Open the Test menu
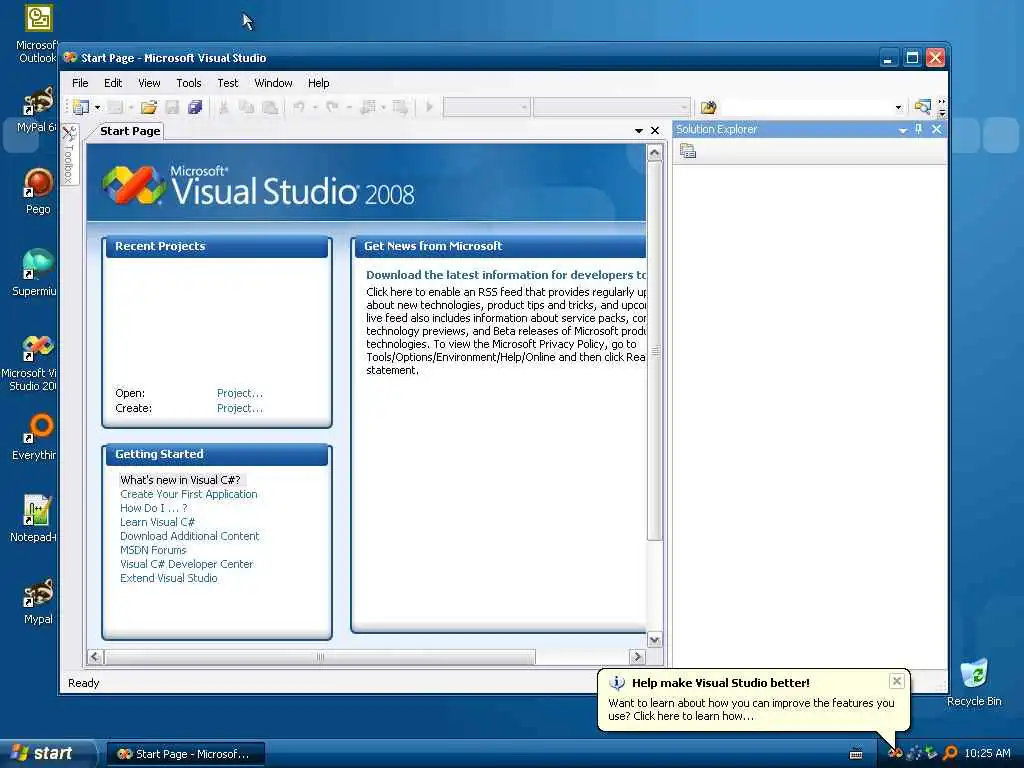 [227, 83]
